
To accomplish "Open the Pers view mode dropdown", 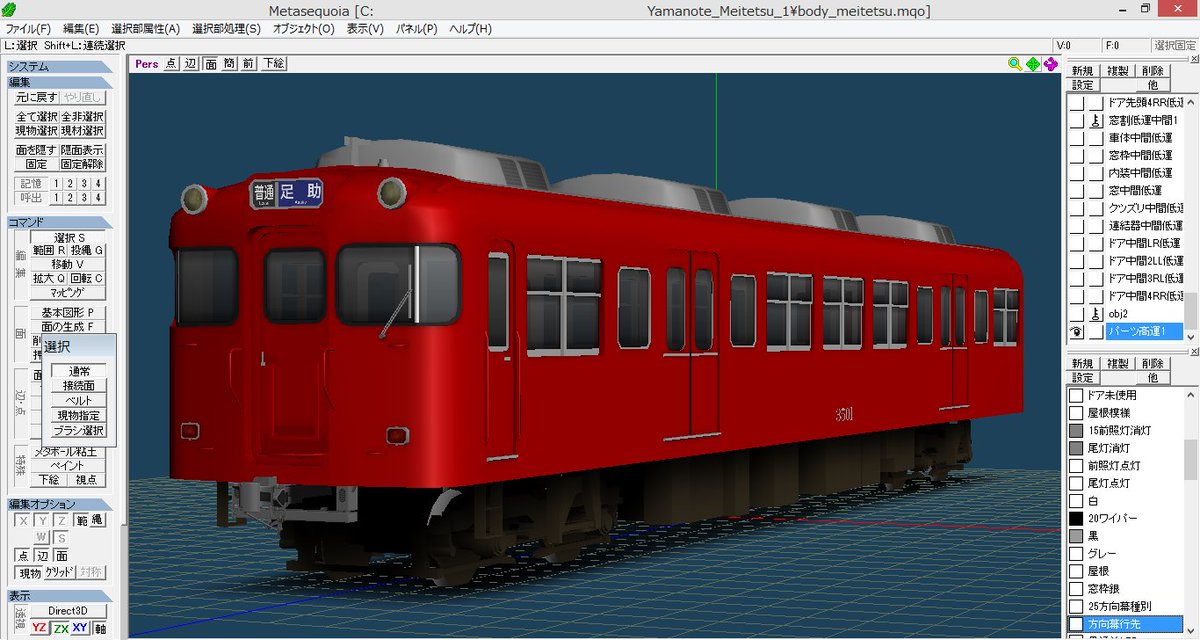I will (x=146, y=64).
